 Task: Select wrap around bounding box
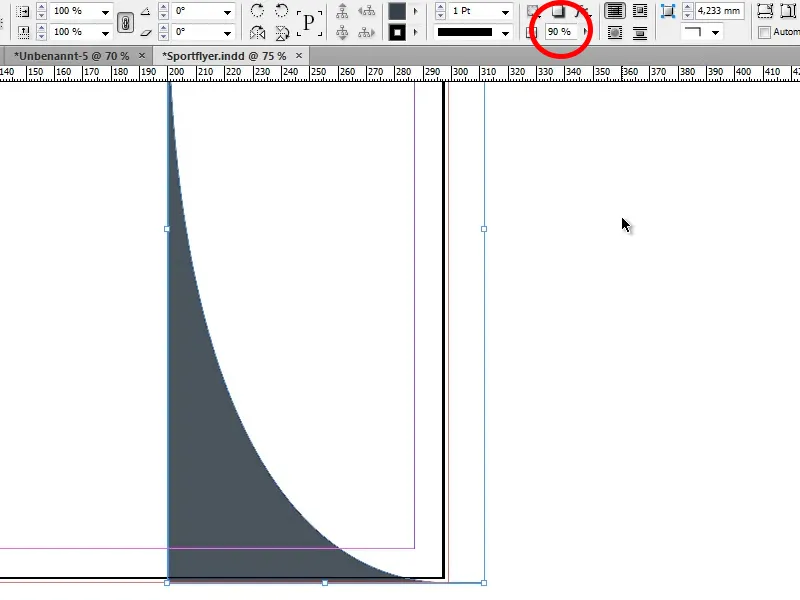click(x=640, y=11)
